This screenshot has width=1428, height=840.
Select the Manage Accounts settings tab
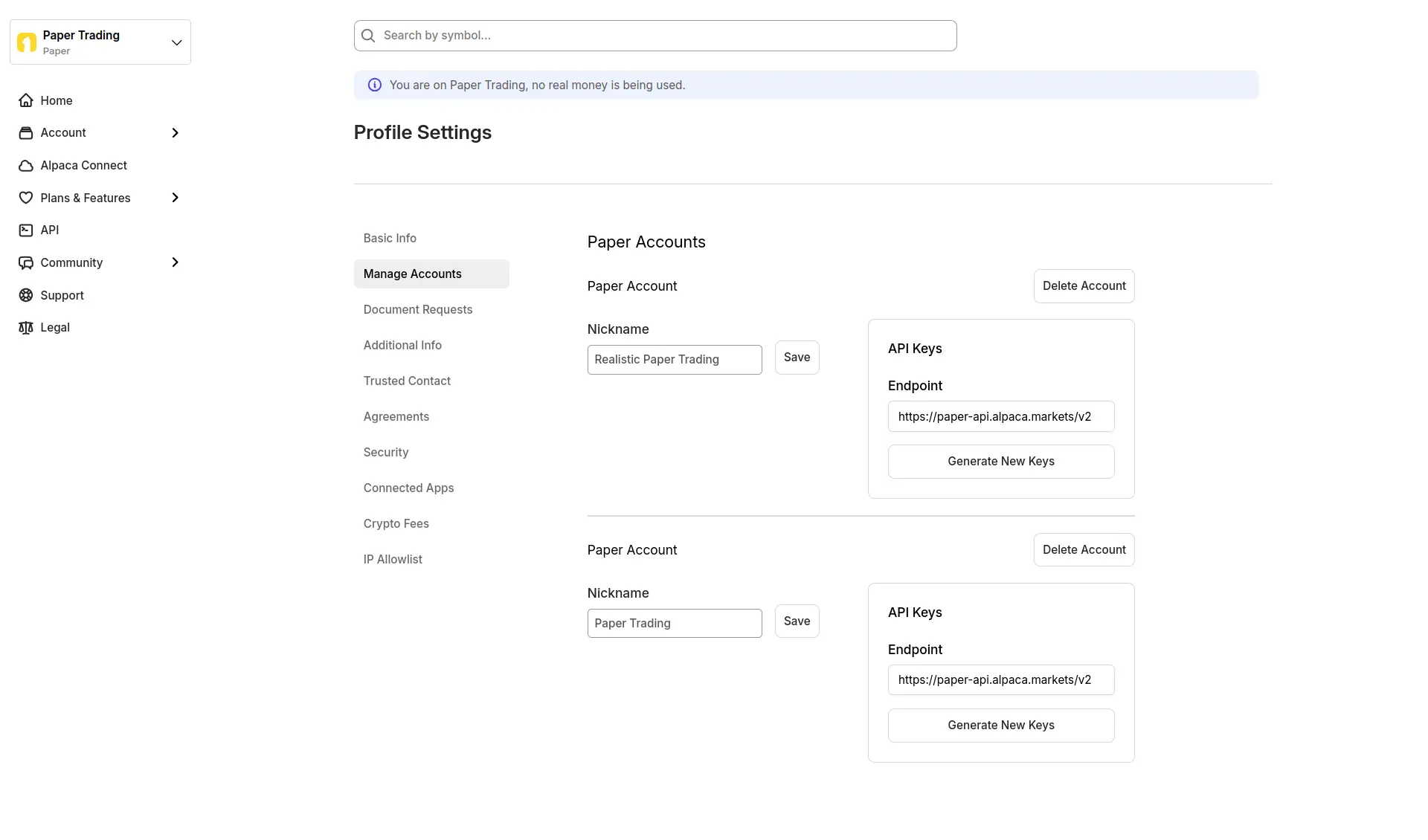tap(431, 274)
